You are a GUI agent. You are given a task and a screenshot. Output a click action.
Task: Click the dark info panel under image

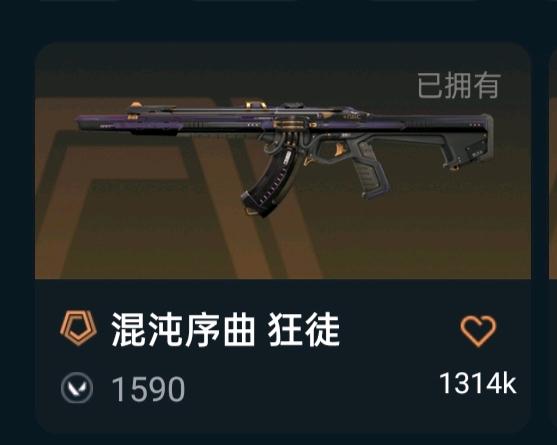(283, 357)
